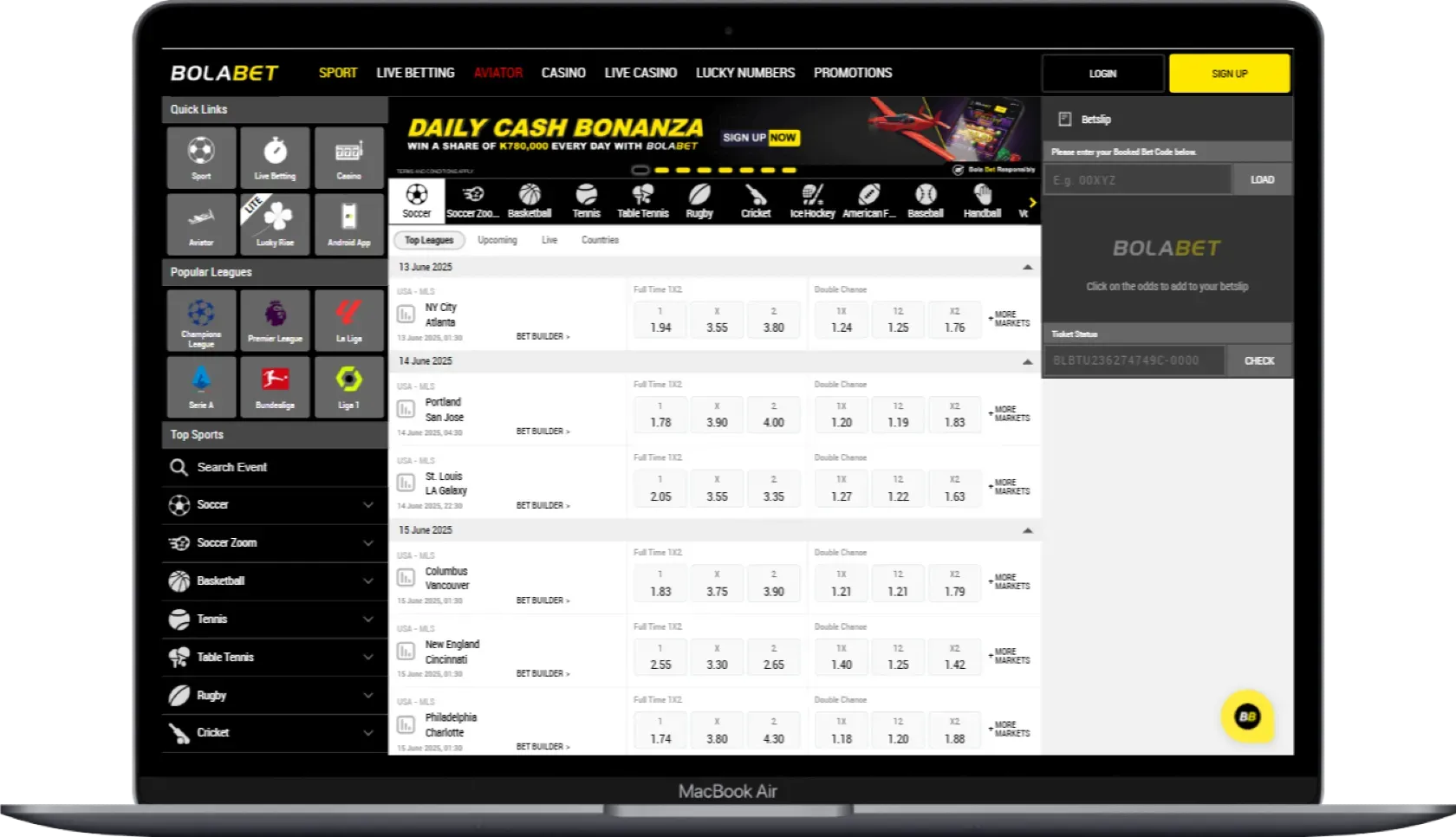Viewport: 1456px width, 837px height.
Task: Focus the booked bet code input field
Action: click(1137, 179)
